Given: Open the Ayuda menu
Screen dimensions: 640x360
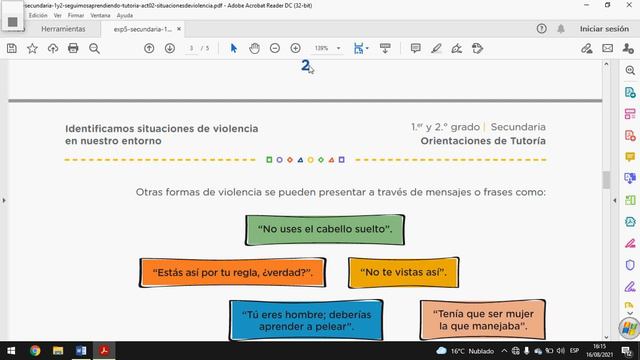Looking at the screenshot, I should point(125,16).
